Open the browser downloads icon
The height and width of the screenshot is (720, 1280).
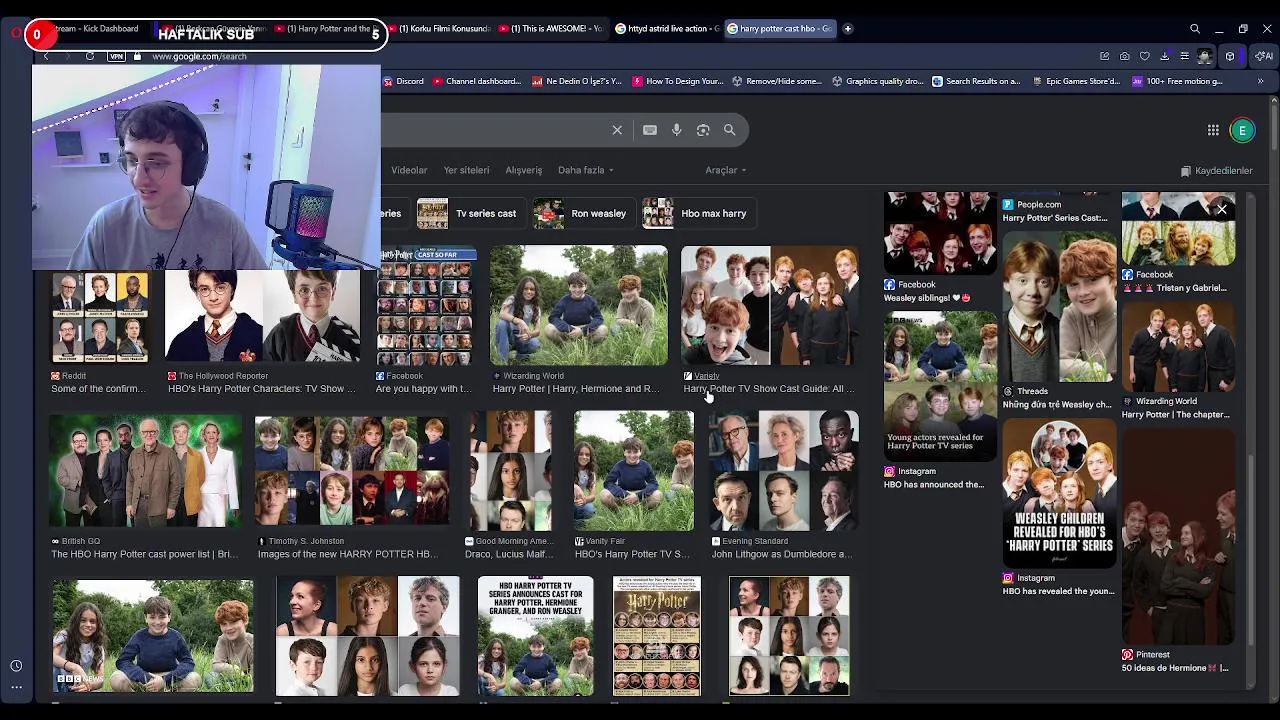tap(1165, 56)
